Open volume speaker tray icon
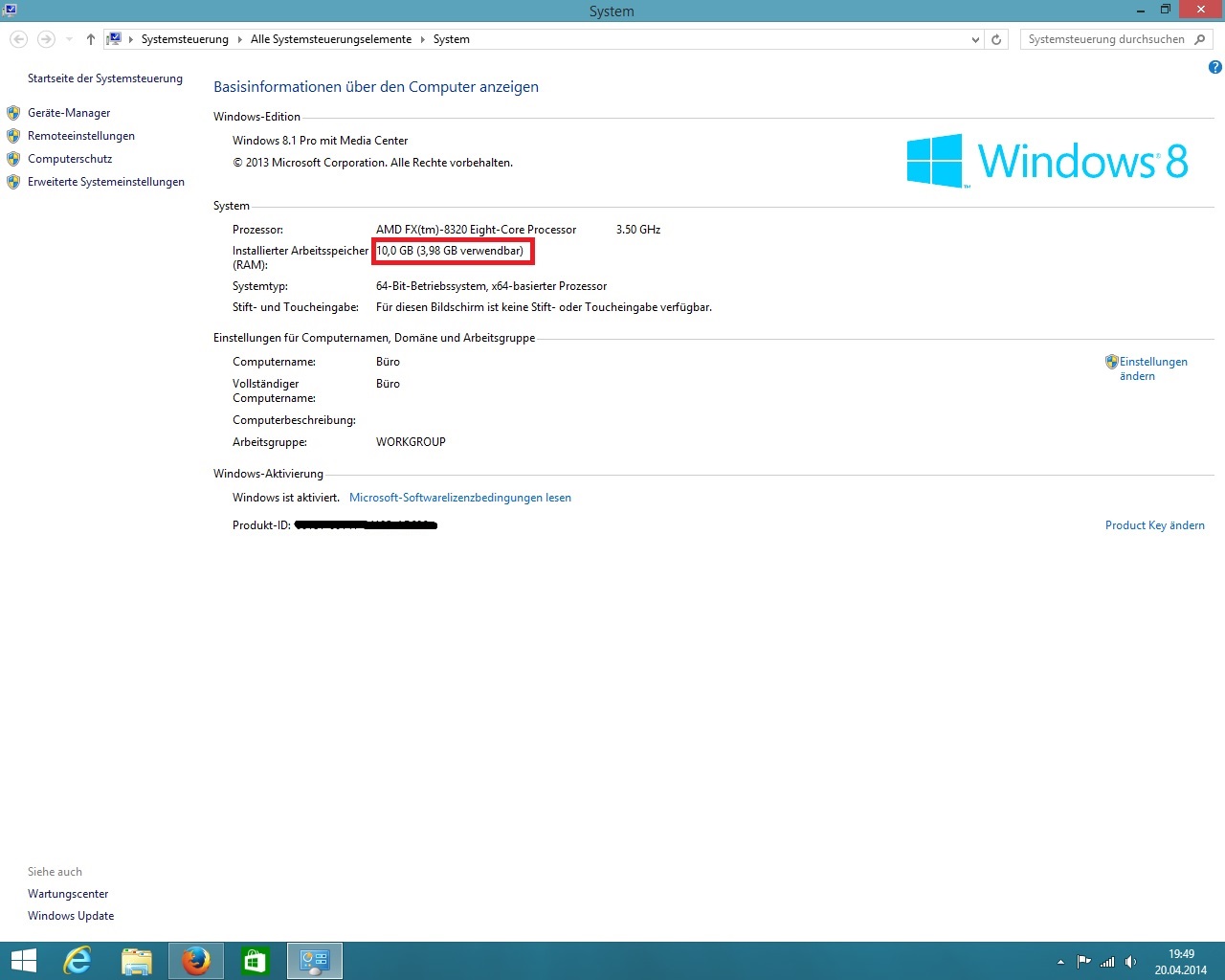 pyautogui.click(x=1131, y=962)
